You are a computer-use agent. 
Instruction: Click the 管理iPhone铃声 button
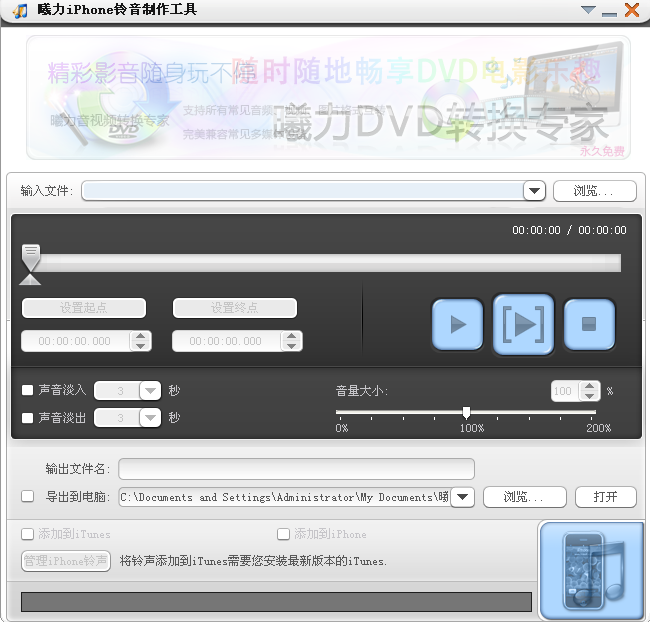click(x=66, y=561)
